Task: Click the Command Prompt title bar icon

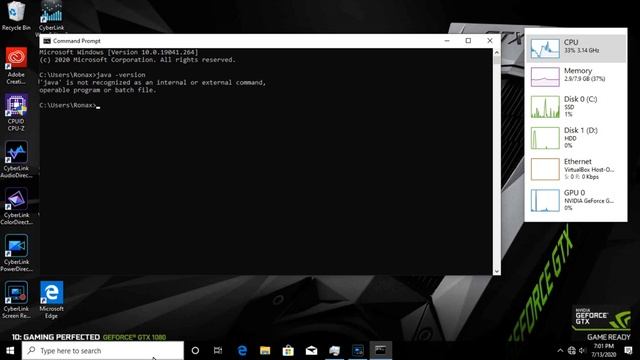Action: [x=47, y=41]
